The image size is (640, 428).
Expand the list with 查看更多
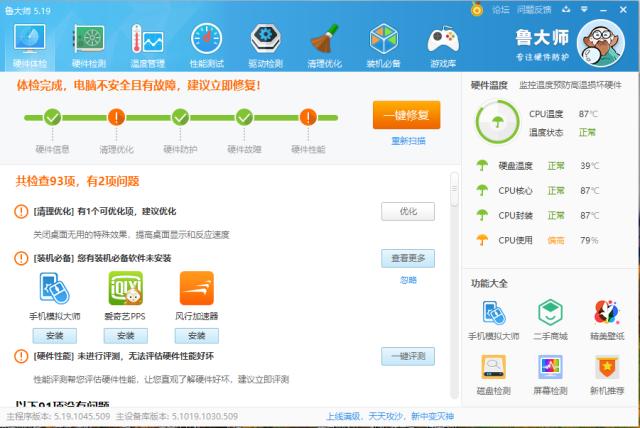coord(407,259)
